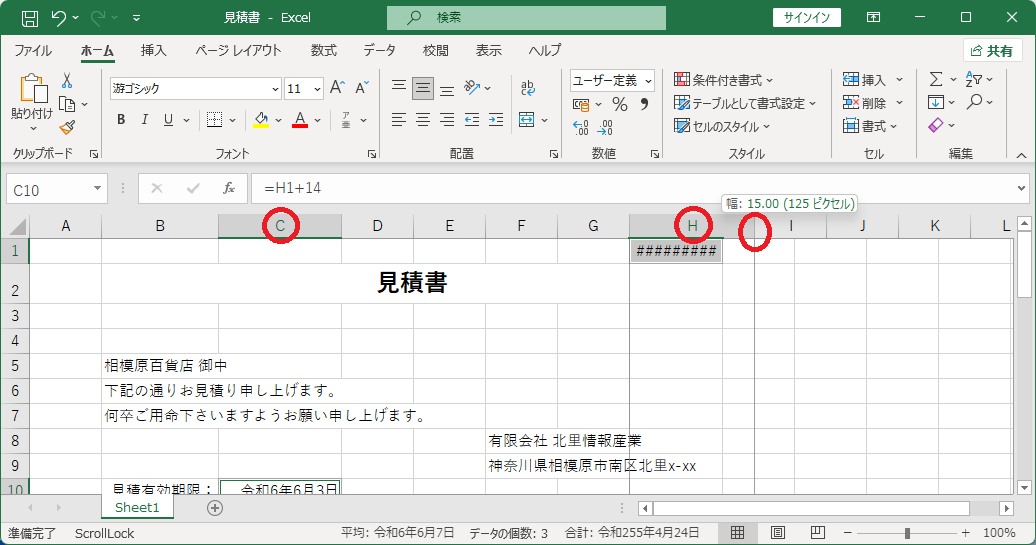
Task: Save the workbook using the floppy disk icon
Action: 30,18
